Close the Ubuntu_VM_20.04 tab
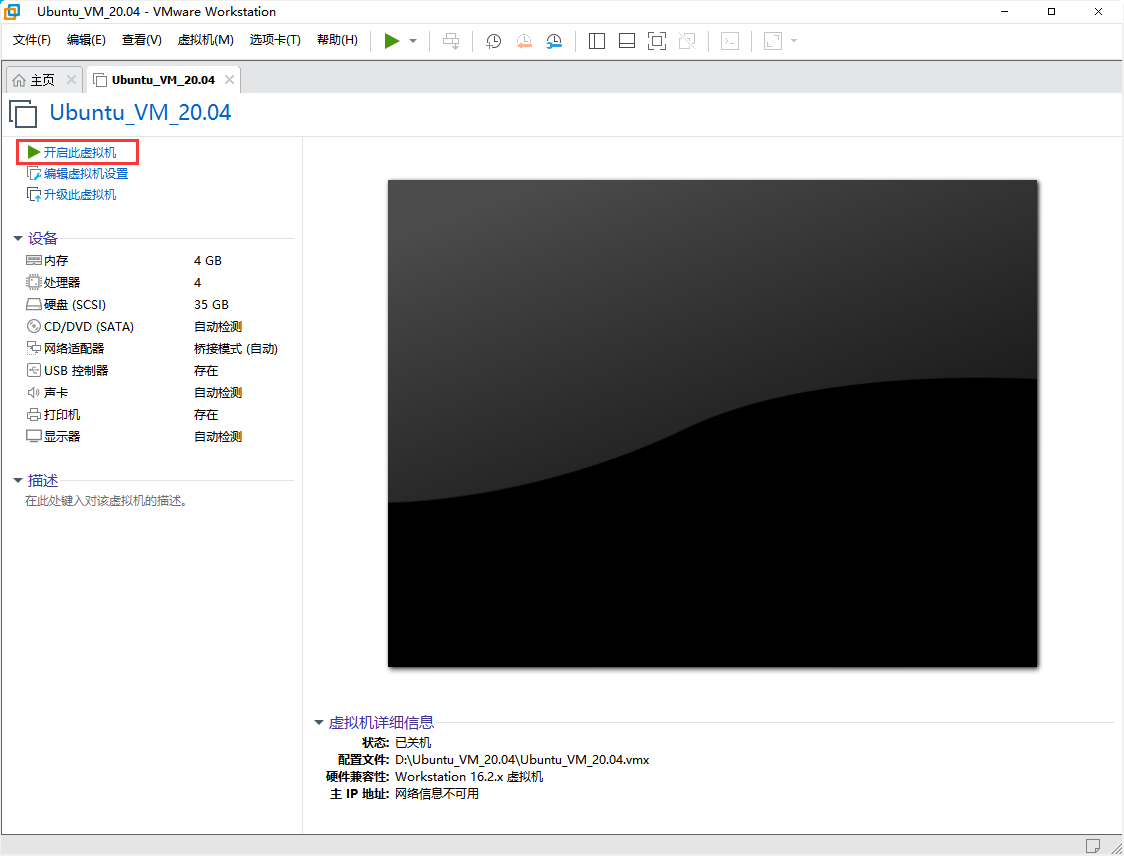The width and height of the screenshot is (1124, 856). click(x=229, y=80)
